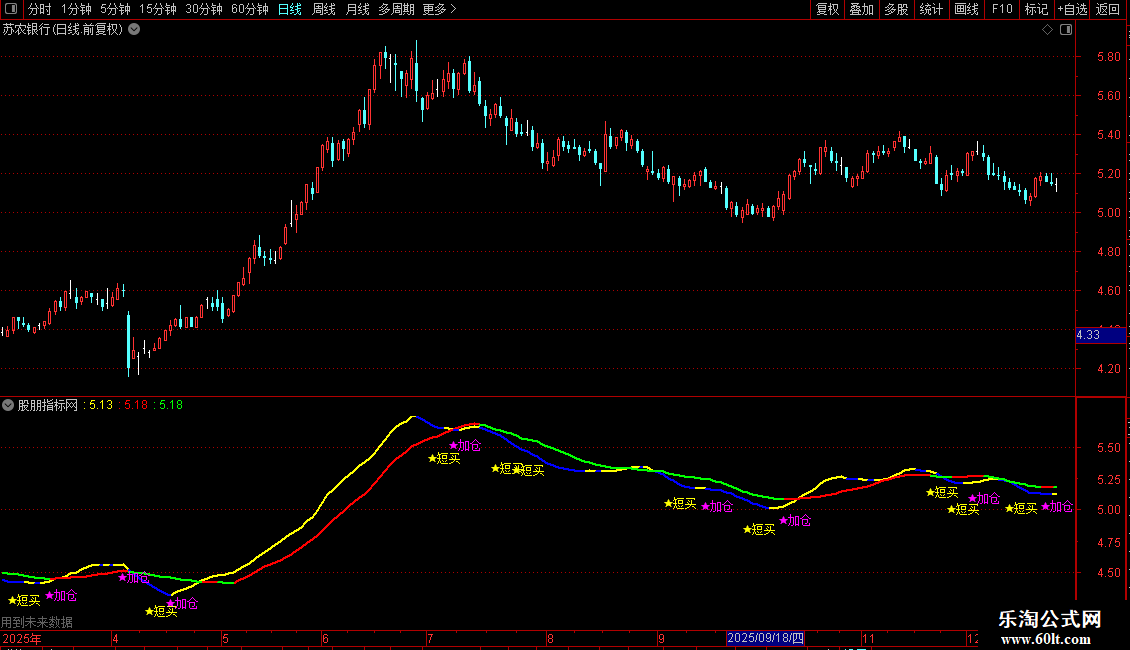The image size is (1130, 650).
Task: Open F10 company info
Action: pos(1002,9)
